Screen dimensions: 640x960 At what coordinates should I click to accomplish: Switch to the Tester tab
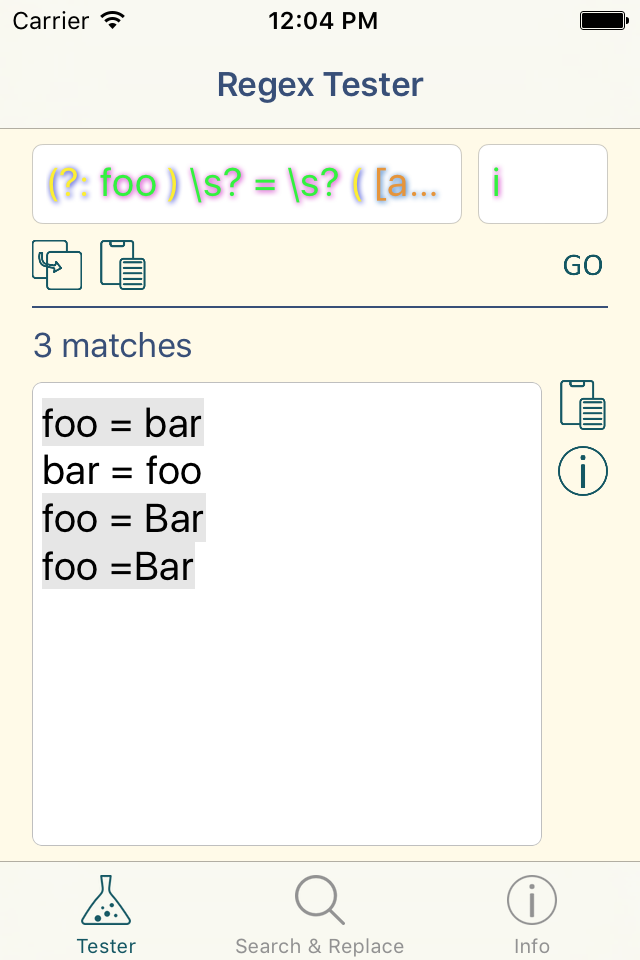(x=106, y=915)
